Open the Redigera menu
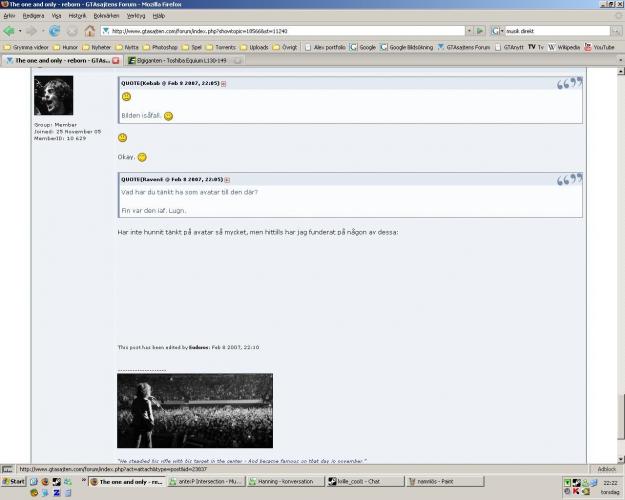The width and height of the screenshot is (625, 500). click(x=33, y=16)
